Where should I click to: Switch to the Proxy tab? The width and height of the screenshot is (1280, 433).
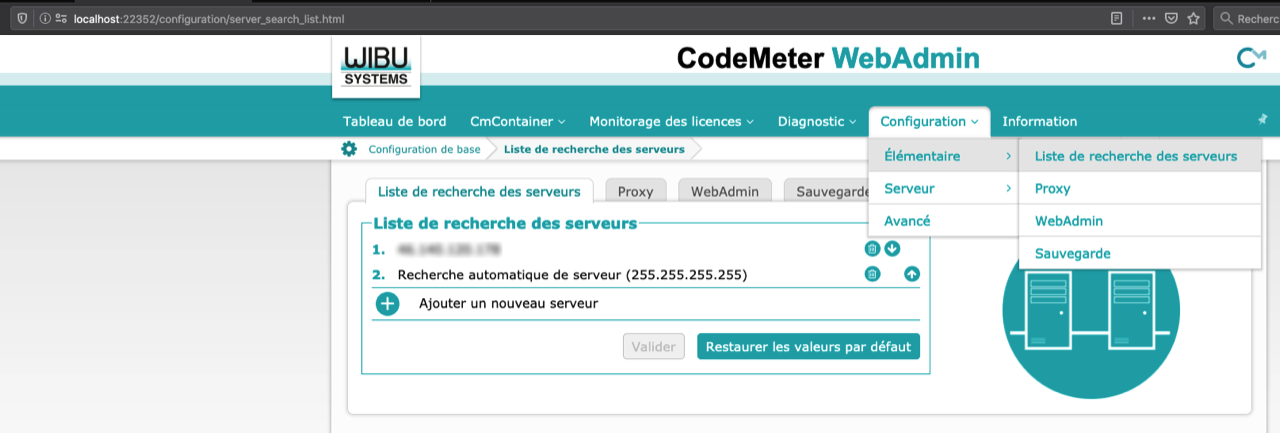(635, 191)
